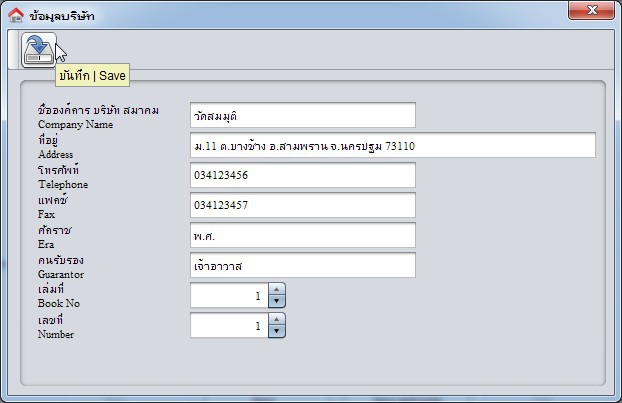
Task: Decrease Book No with down arrow
Action: [x=276, y=301]
